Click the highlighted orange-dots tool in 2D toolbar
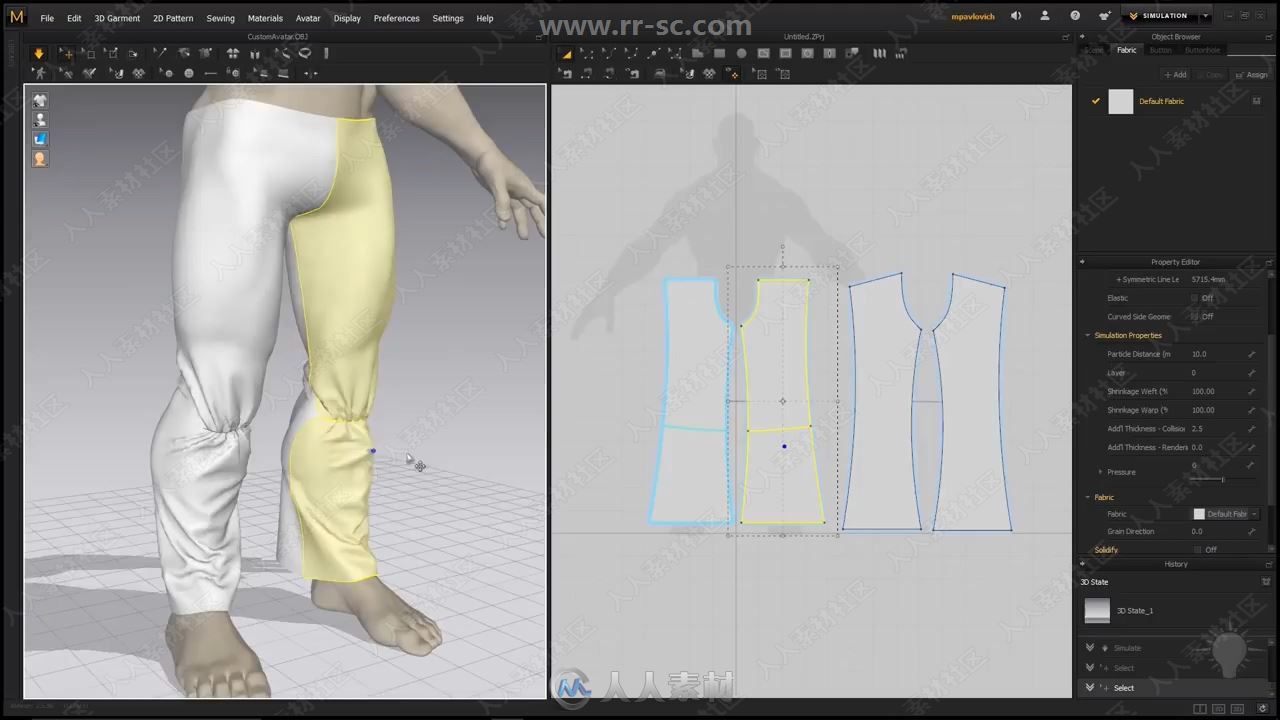This screenshot has width=1280, height=720. click(733, 74)
